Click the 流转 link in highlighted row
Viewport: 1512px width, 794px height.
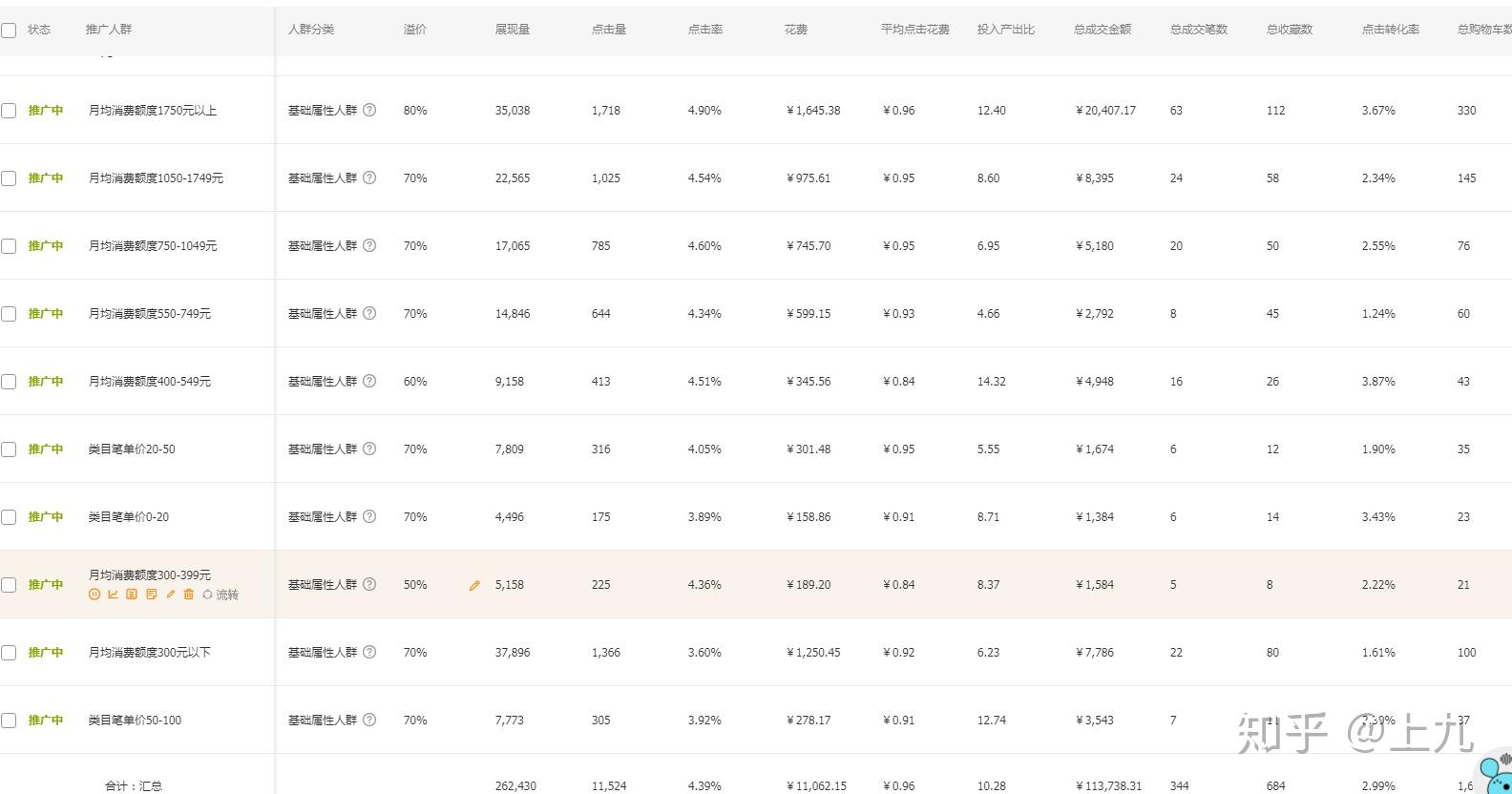(x=227, y=595)
